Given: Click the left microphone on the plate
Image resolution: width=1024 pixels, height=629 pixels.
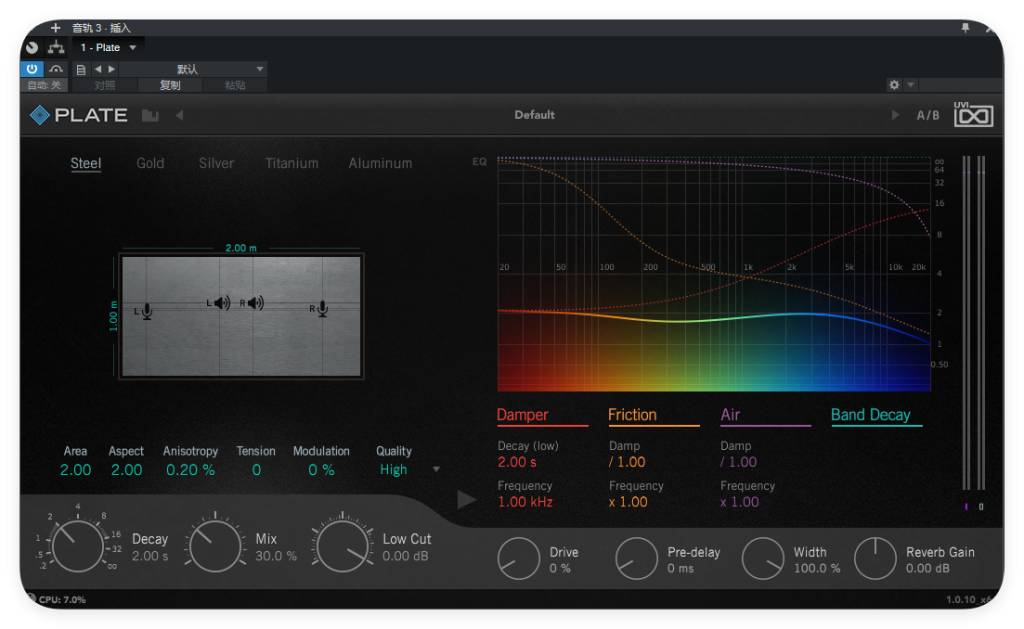Looking at the screenshot, I should pyautogui.click(x=147, y=312).
